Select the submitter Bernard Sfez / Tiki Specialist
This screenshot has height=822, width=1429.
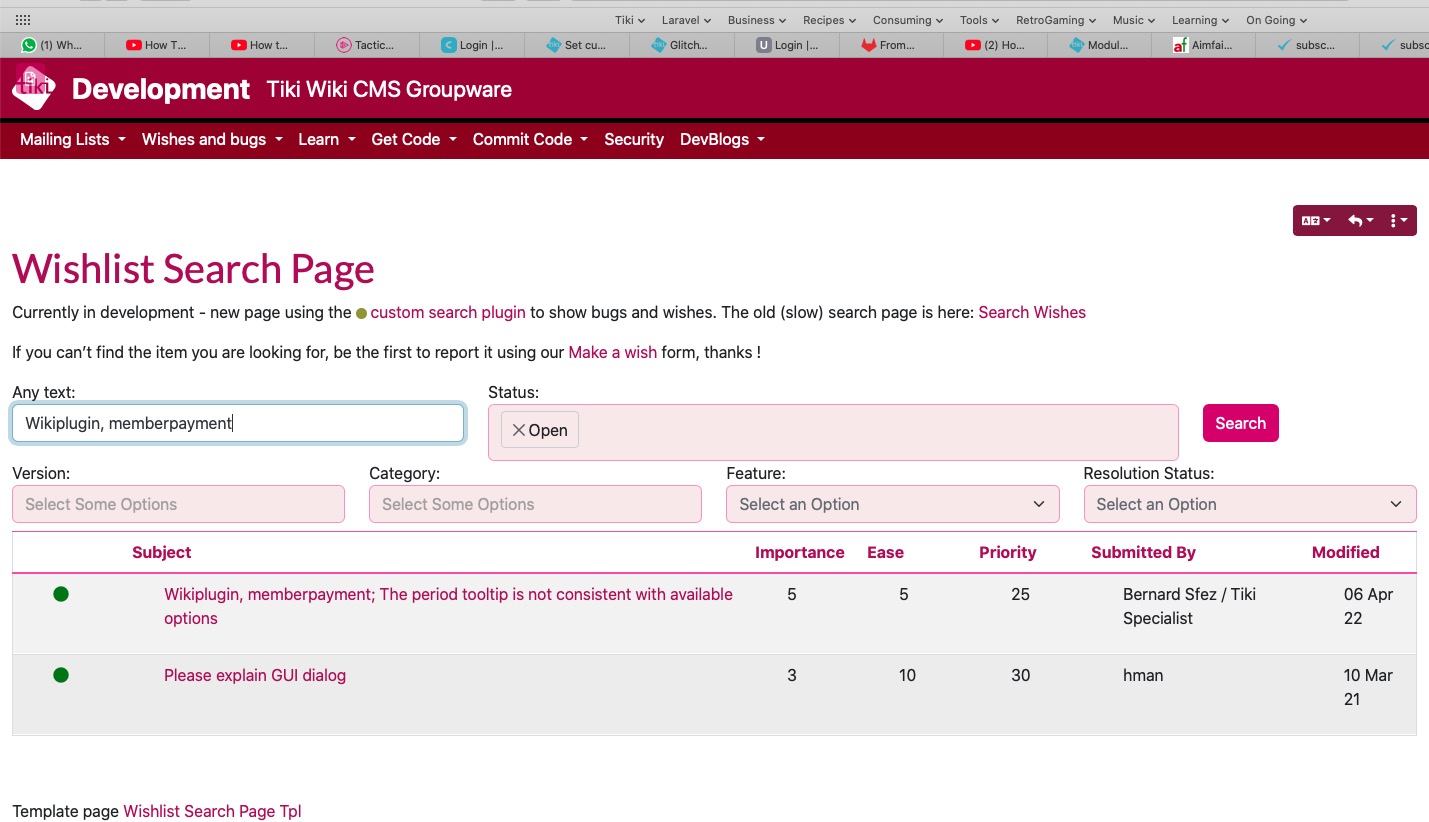[1189, 606]
